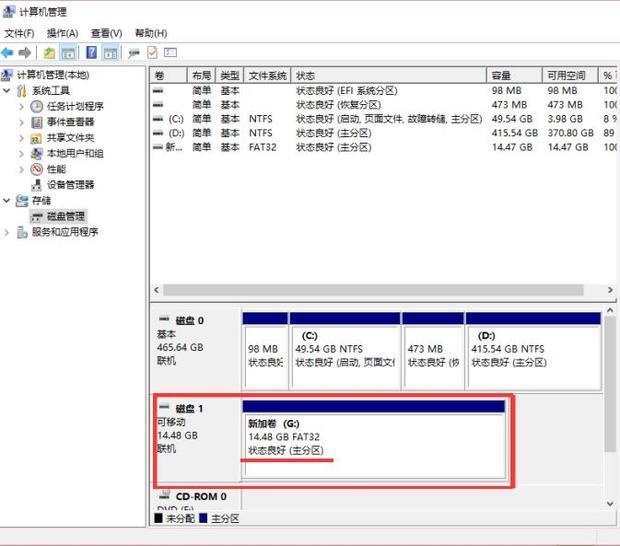Collapse the 存储 (Storage) tree node
This screenshot has height=546, width=620.
pyautogui.click(x=8, y=200)
